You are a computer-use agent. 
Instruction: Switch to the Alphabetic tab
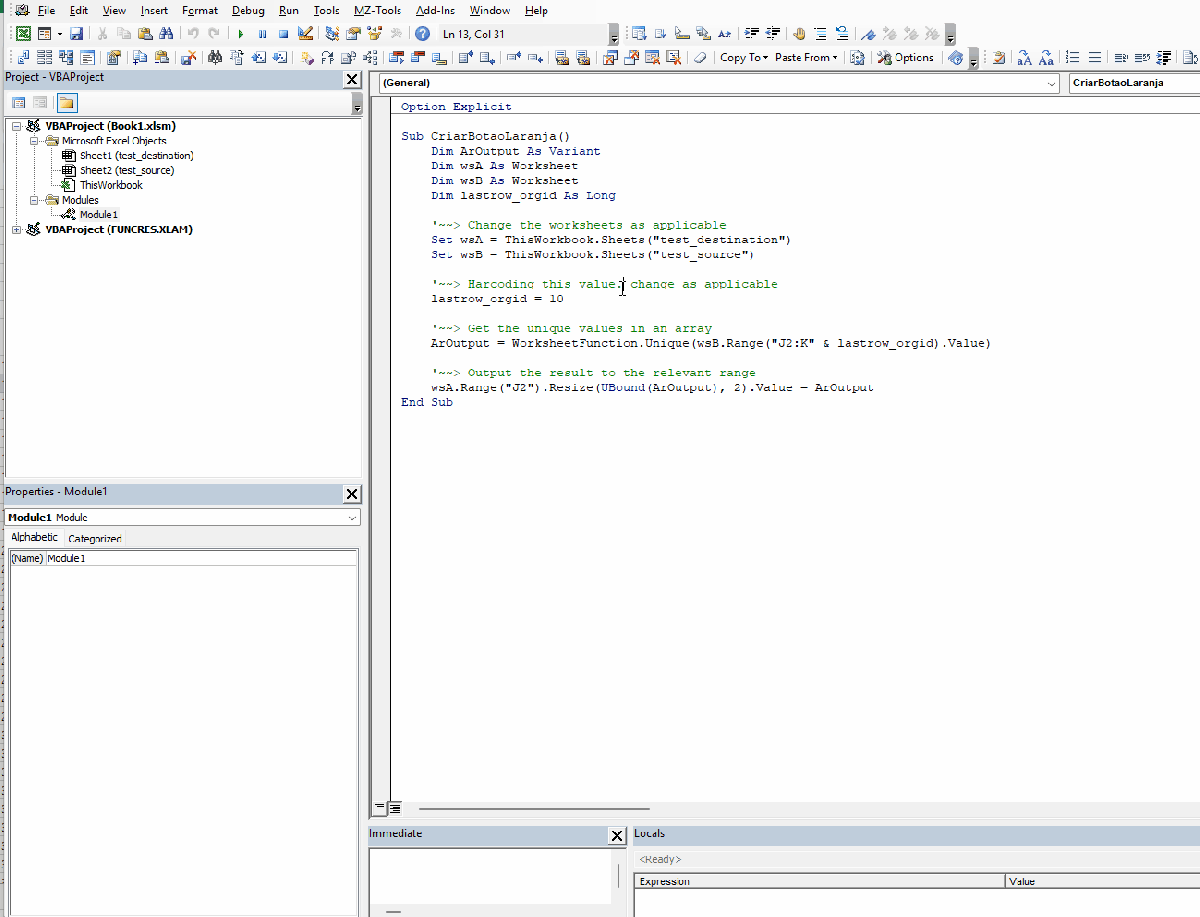[35, 537]
